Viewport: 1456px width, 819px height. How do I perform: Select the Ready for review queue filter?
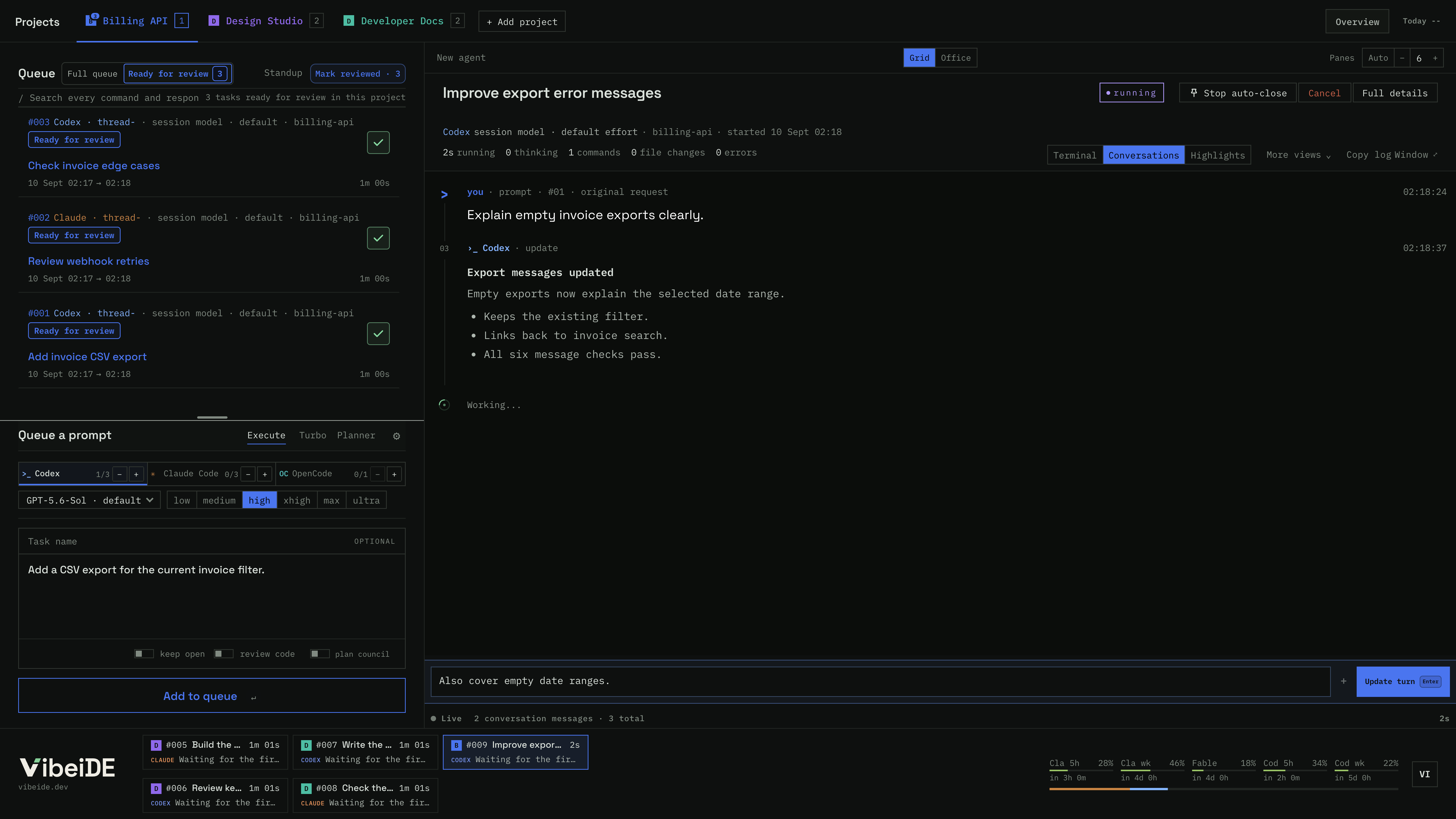177,74
